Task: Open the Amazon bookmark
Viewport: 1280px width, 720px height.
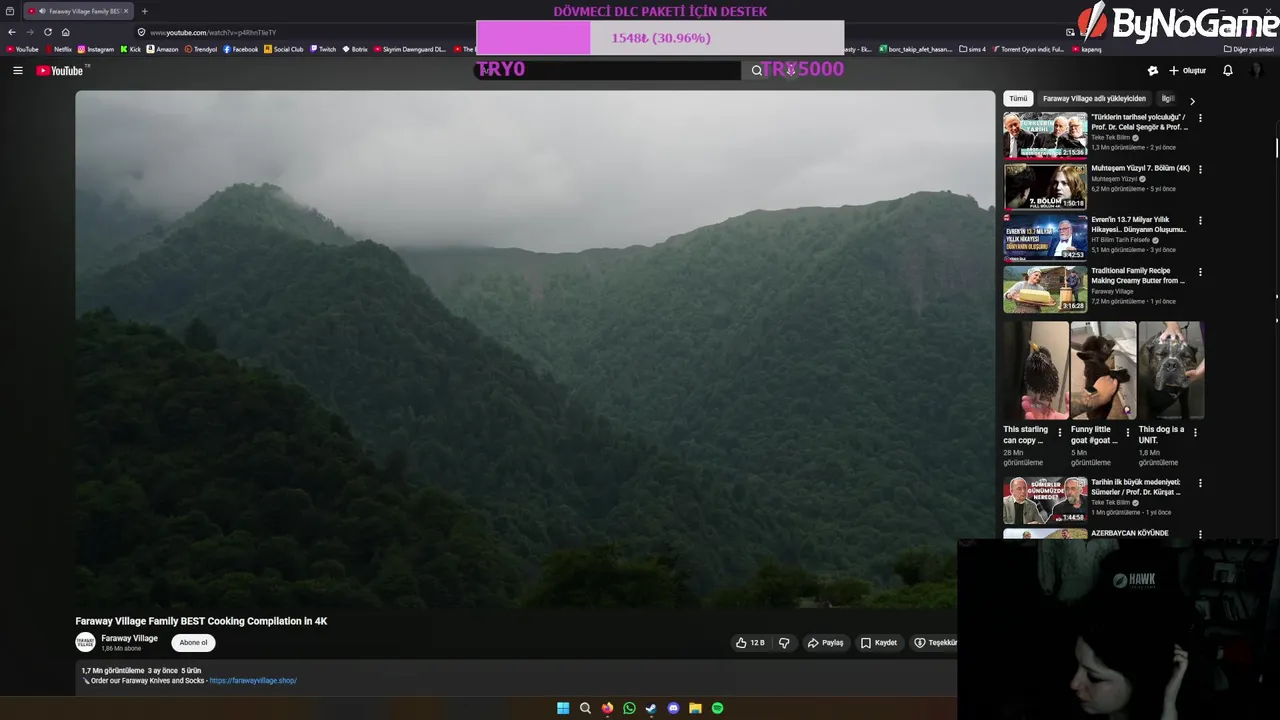Action: click(162, 49)
